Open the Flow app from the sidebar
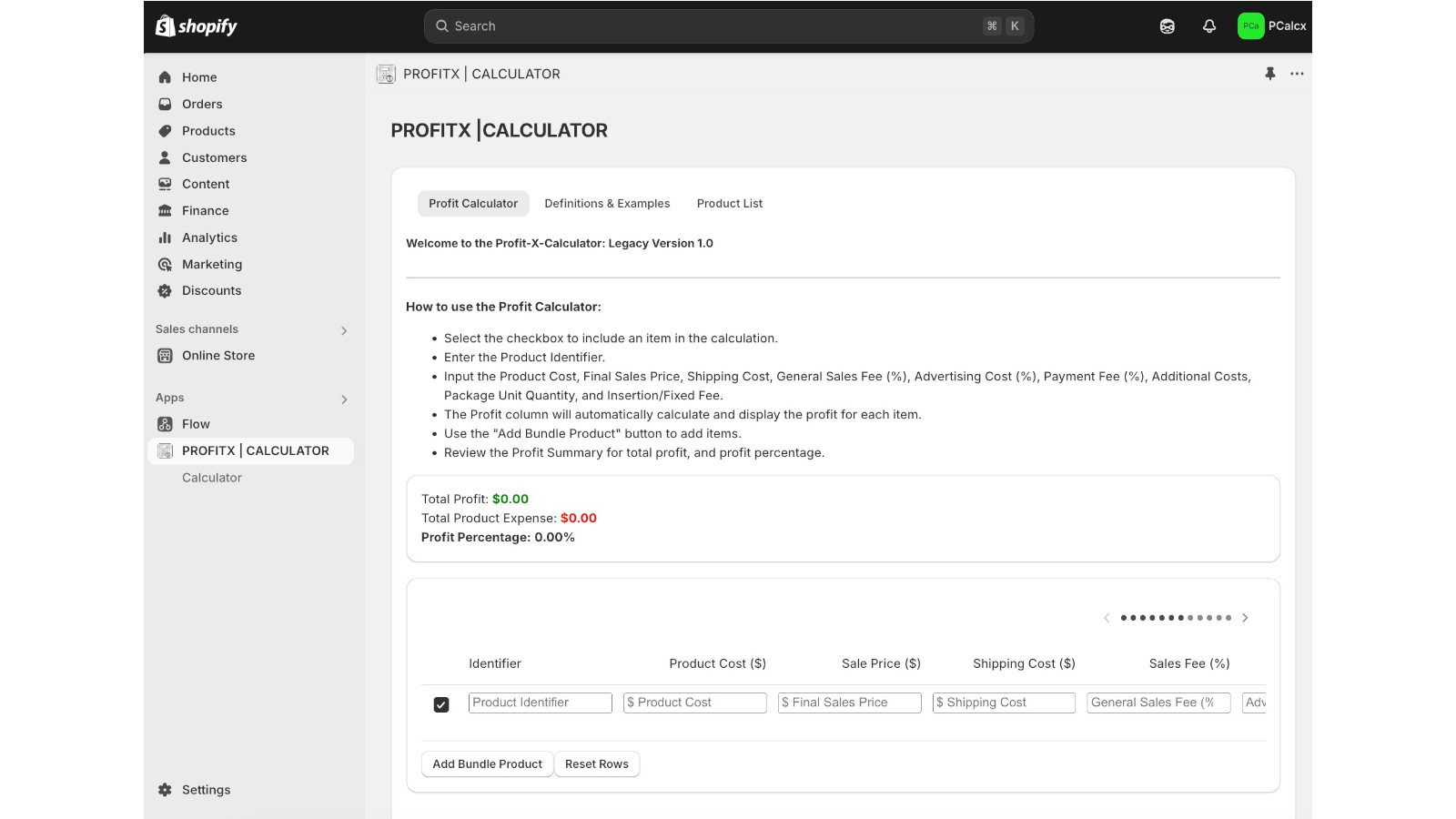 [x=196, y=423]
